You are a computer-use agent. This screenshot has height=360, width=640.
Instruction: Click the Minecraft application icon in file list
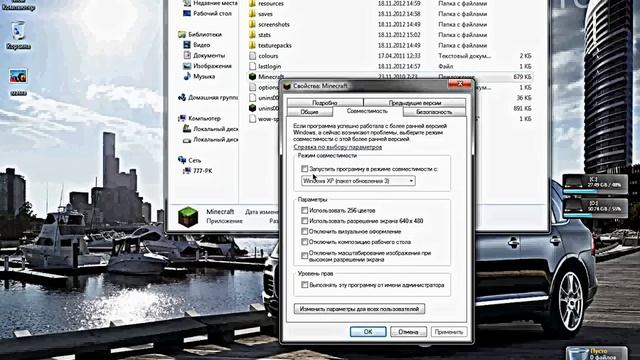252,77
